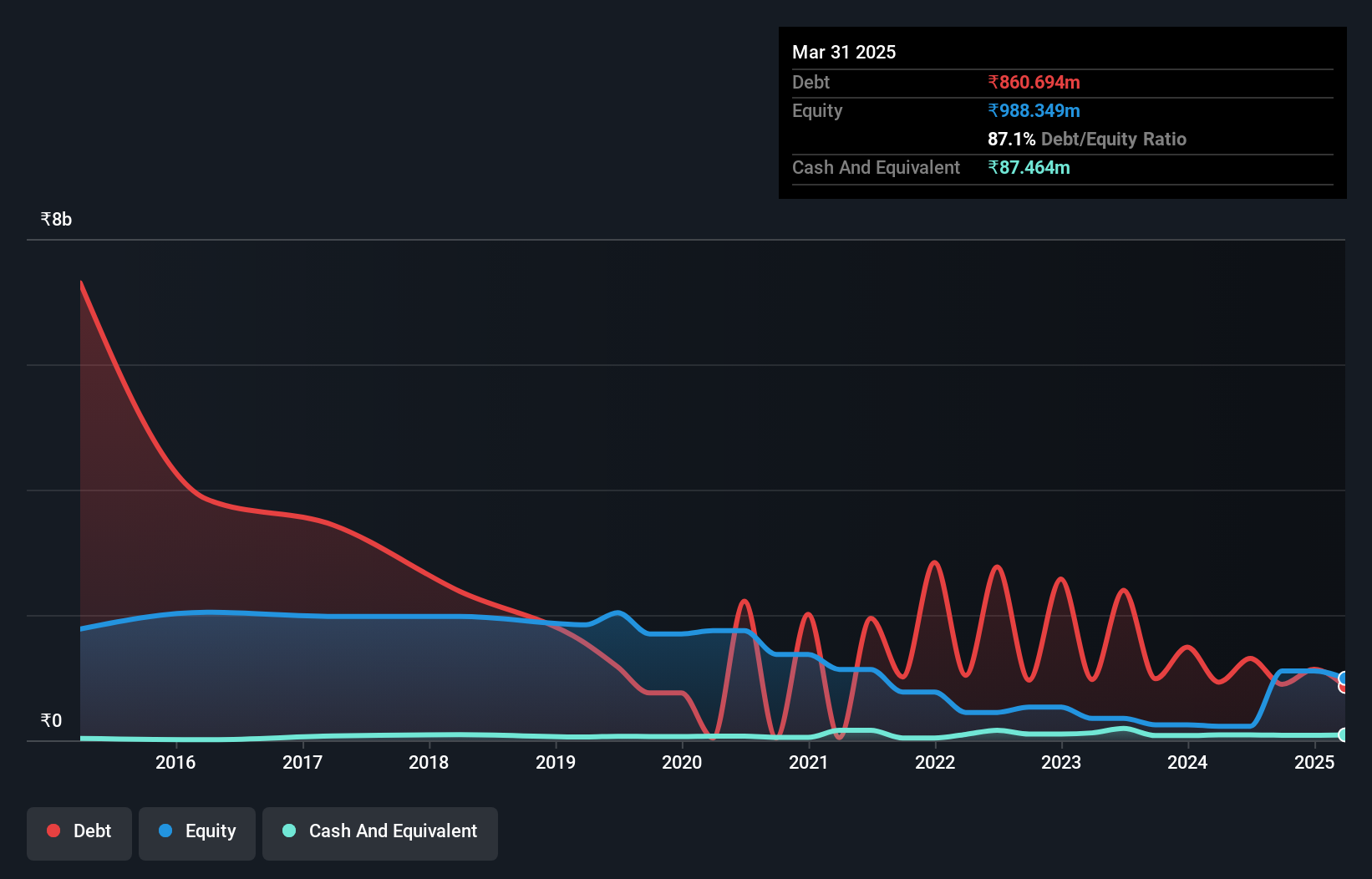Click the Equity row label in tooltip
The image size is (1372, 879).
click(817, 110)
